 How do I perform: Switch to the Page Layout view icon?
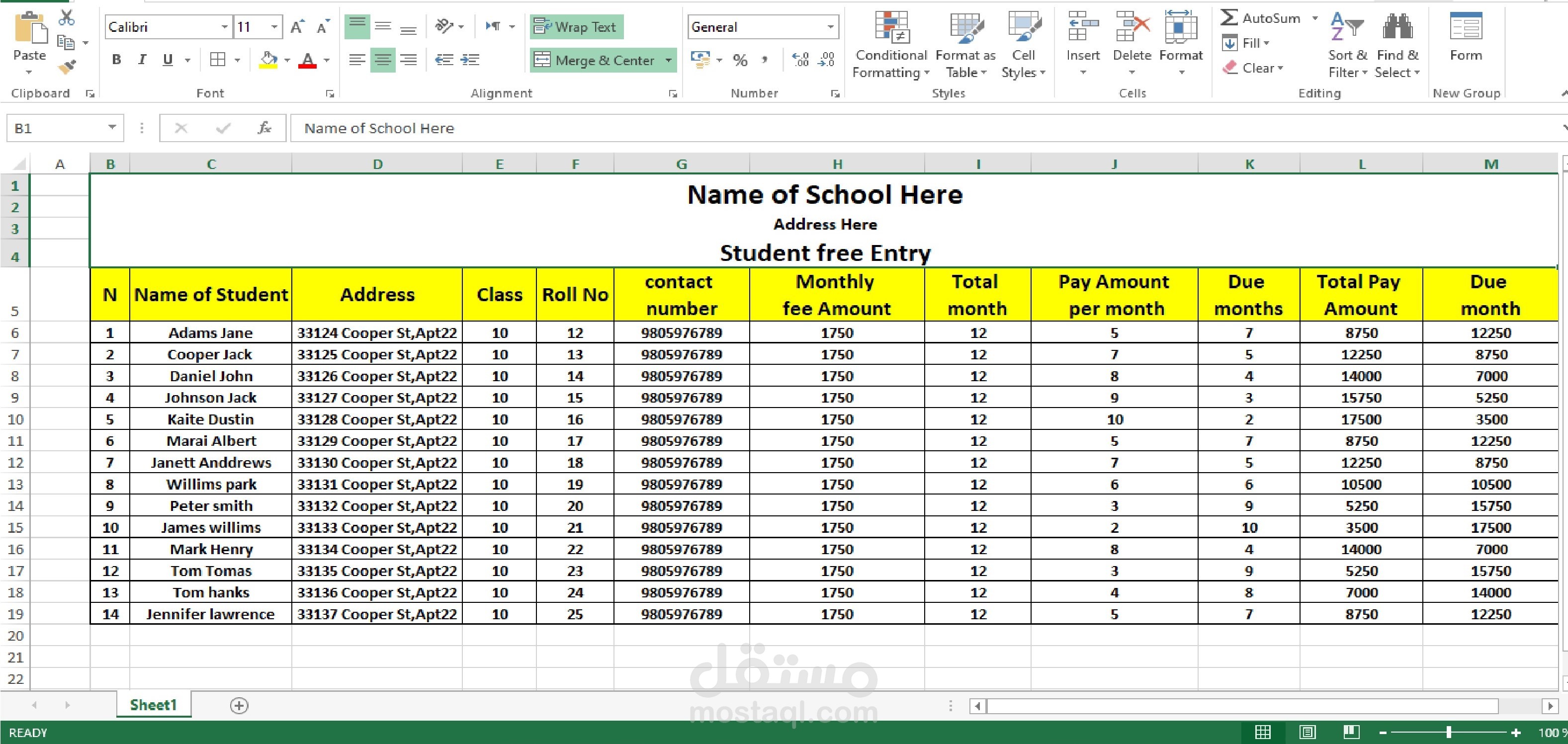(1307, 733)
